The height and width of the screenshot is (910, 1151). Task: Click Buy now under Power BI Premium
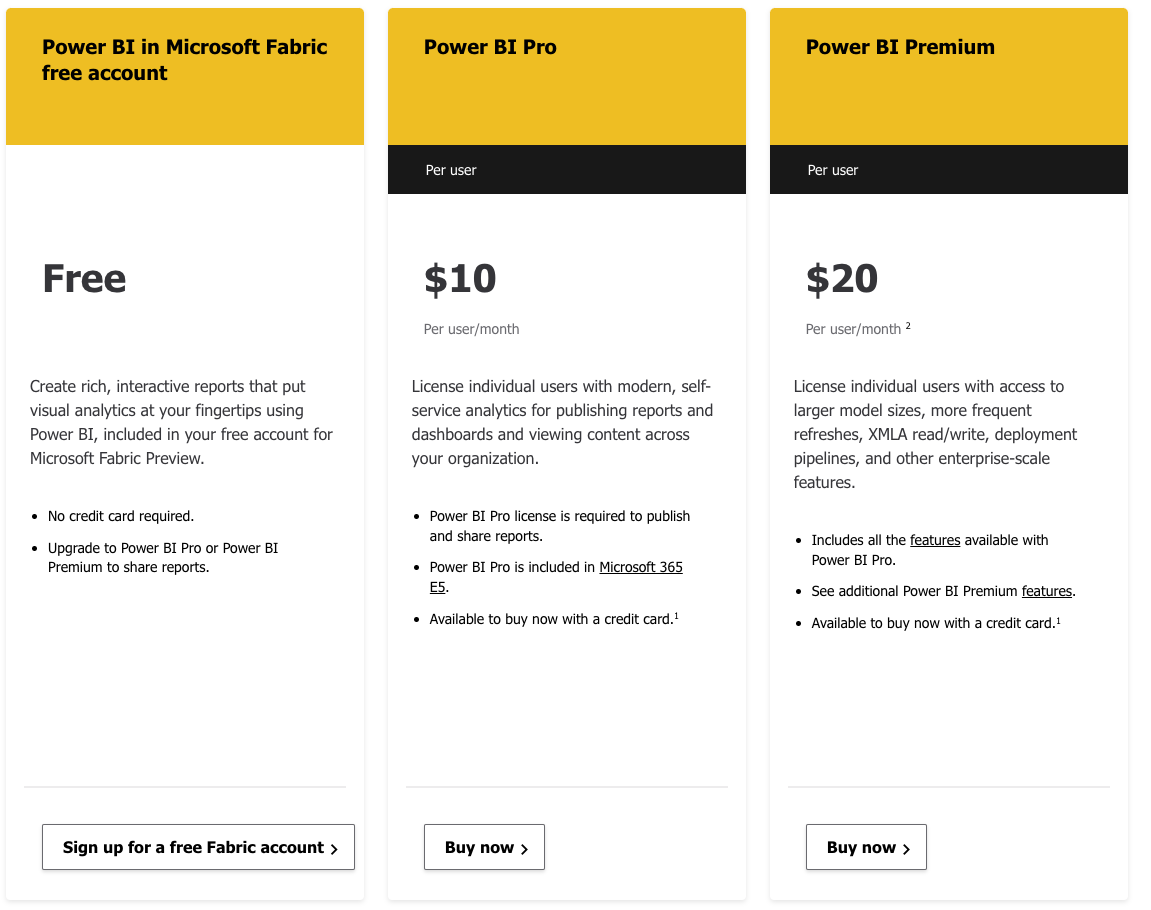(866, 847)
